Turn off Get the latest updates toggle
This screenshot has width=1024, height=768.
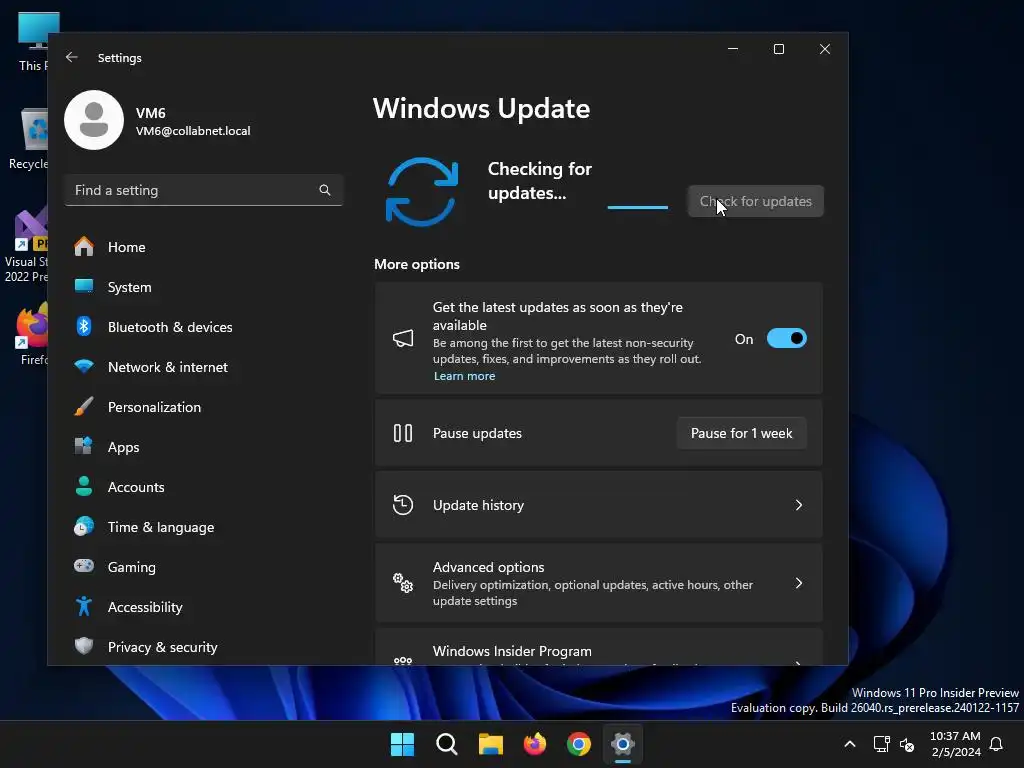tap(787, 338)
